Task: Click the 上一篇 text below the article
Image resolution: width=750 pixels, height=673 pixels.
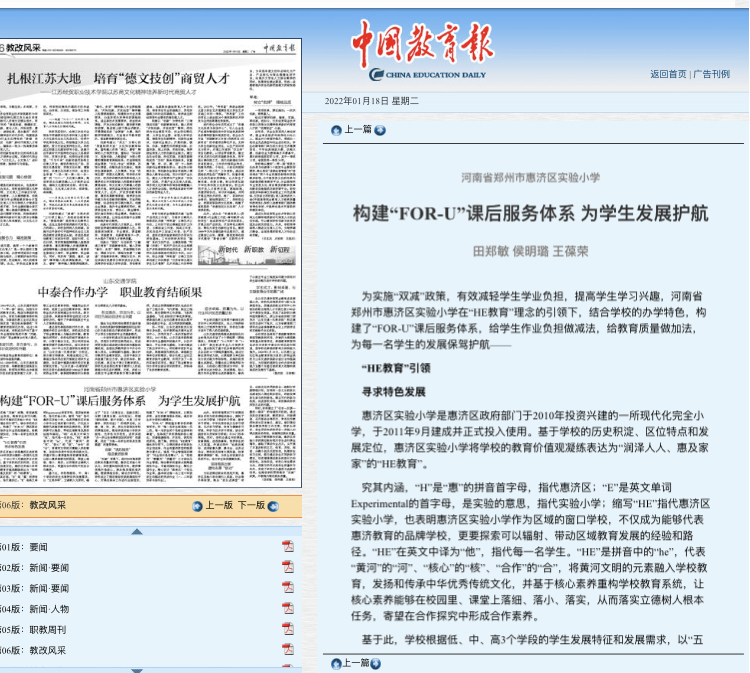Action: [x=357, y=663]
